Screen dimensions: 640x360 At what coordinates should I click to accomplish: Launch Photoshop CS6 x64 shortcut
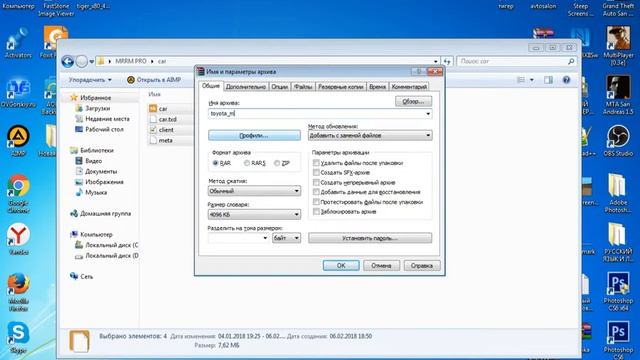[618, 292]
